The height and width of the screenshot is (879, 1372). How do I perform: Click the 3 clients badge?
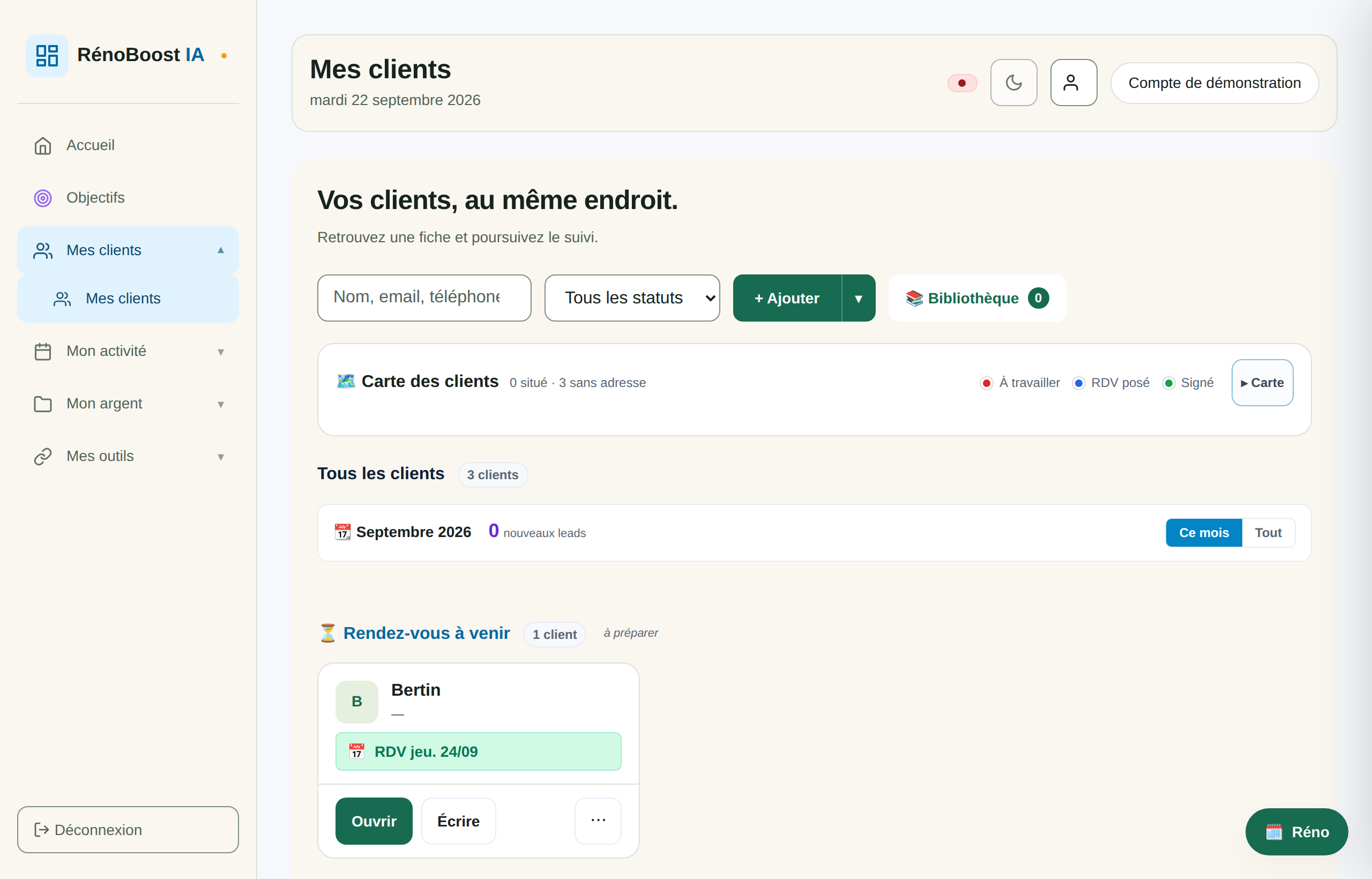[x=493, y=475]
